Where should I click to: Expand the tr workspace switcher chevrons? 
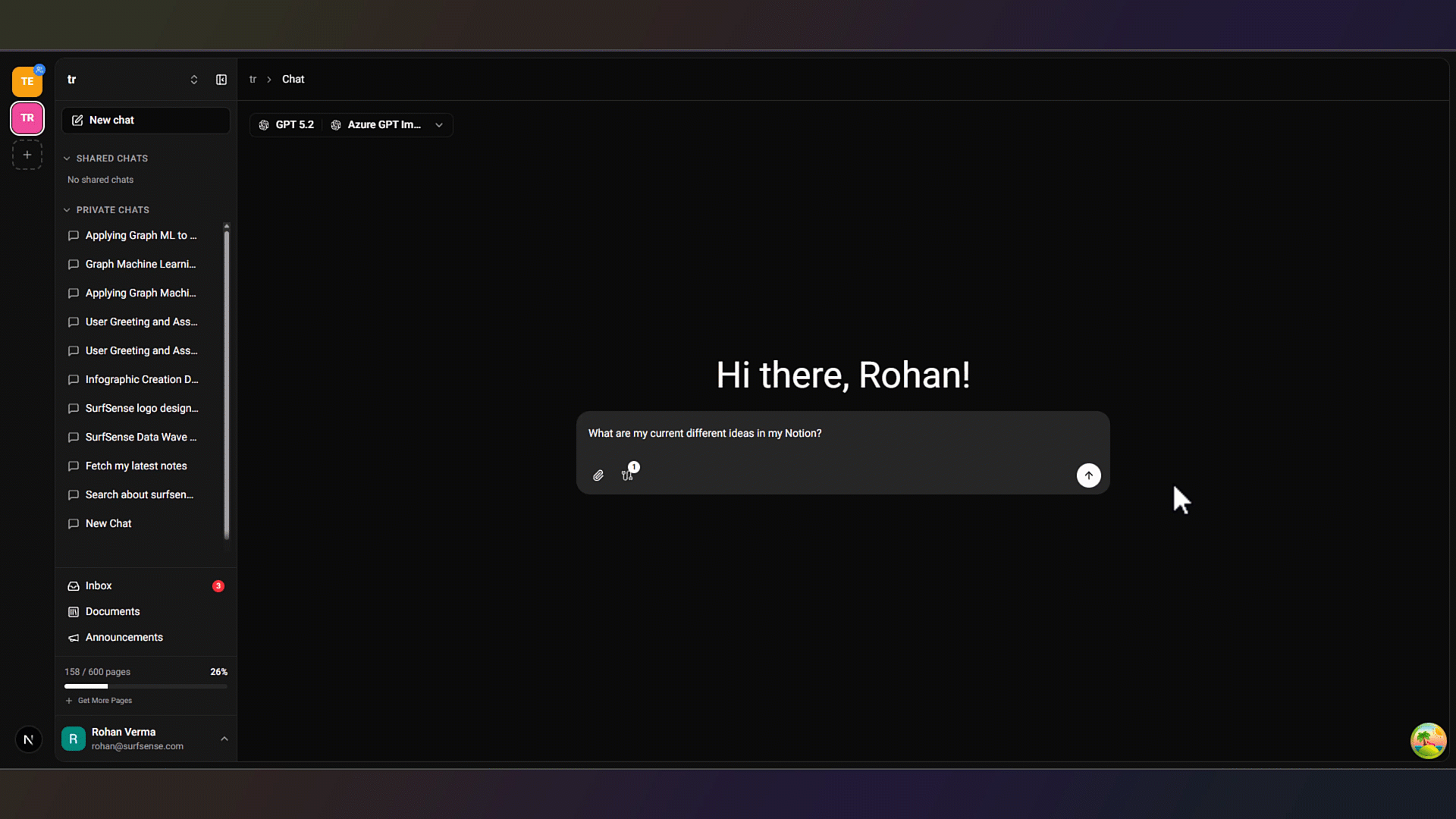point(194,80)
